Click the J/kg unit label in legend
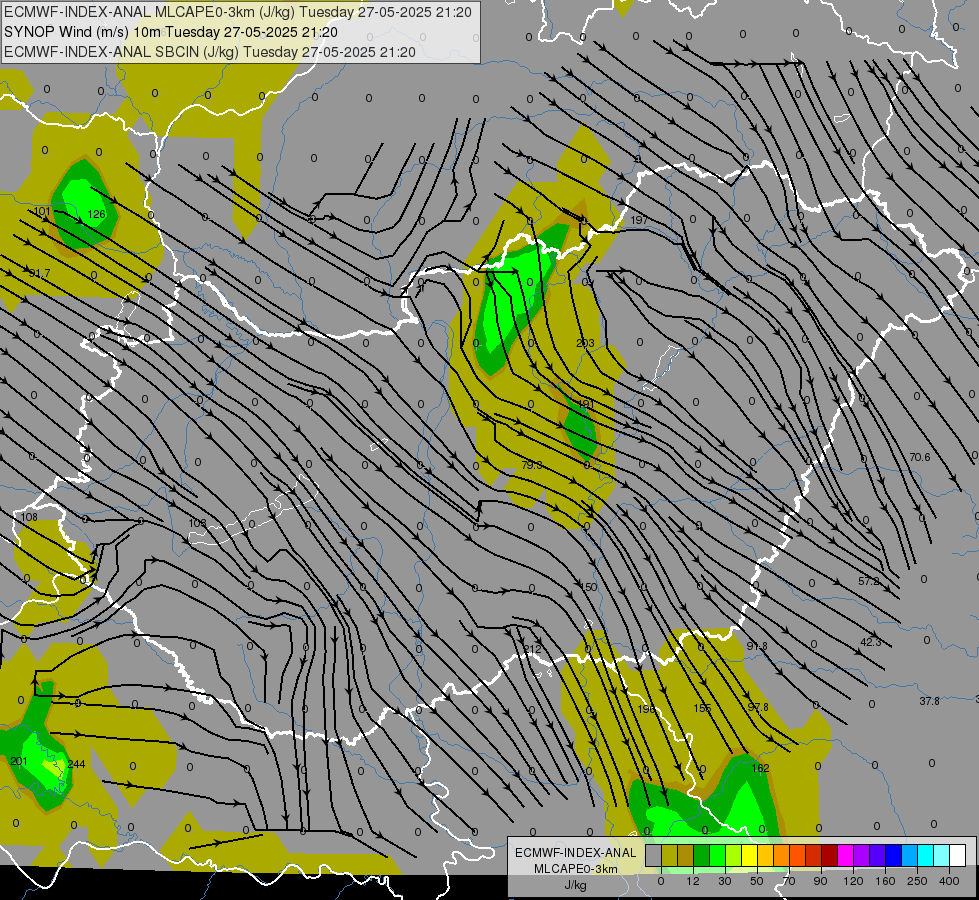979x900 pixels. (576, 885)
